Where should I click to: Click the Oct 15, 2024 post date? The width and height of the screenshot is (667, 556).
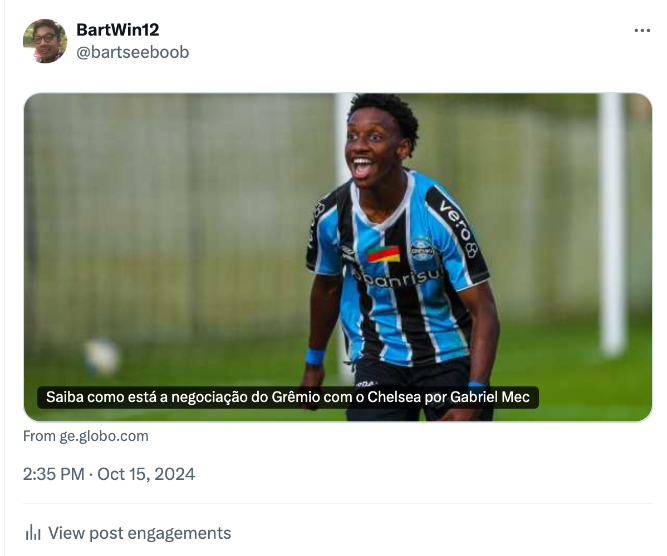pyautogui.click(x=146, y=474)
